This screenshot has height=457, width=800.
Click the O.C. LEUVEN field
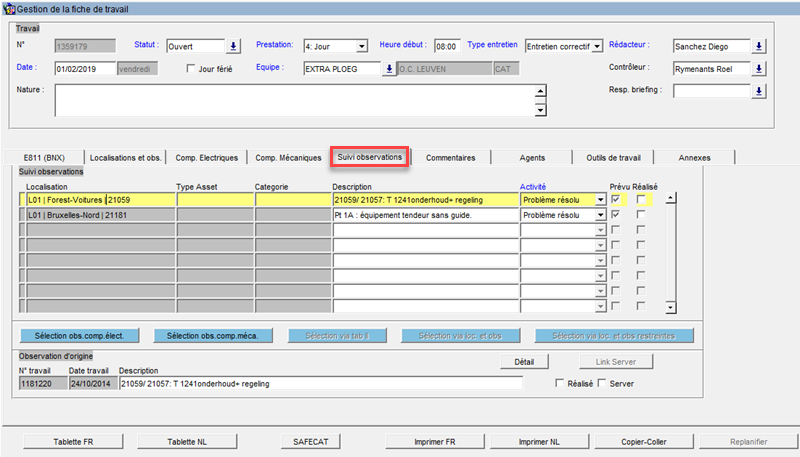coord(444,69)
